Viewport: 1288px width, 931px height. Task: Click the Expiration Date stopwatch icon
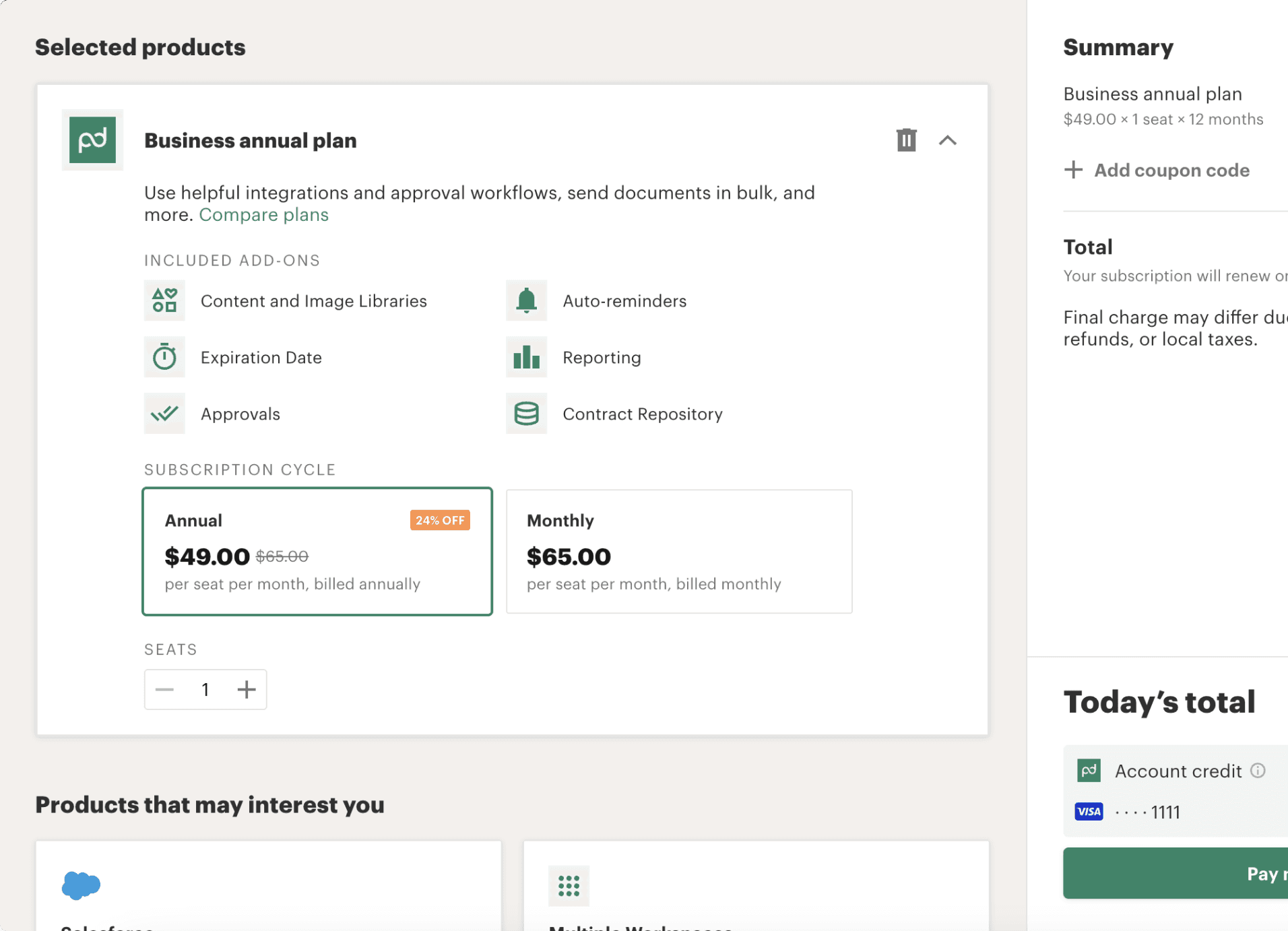click(164, 357)
